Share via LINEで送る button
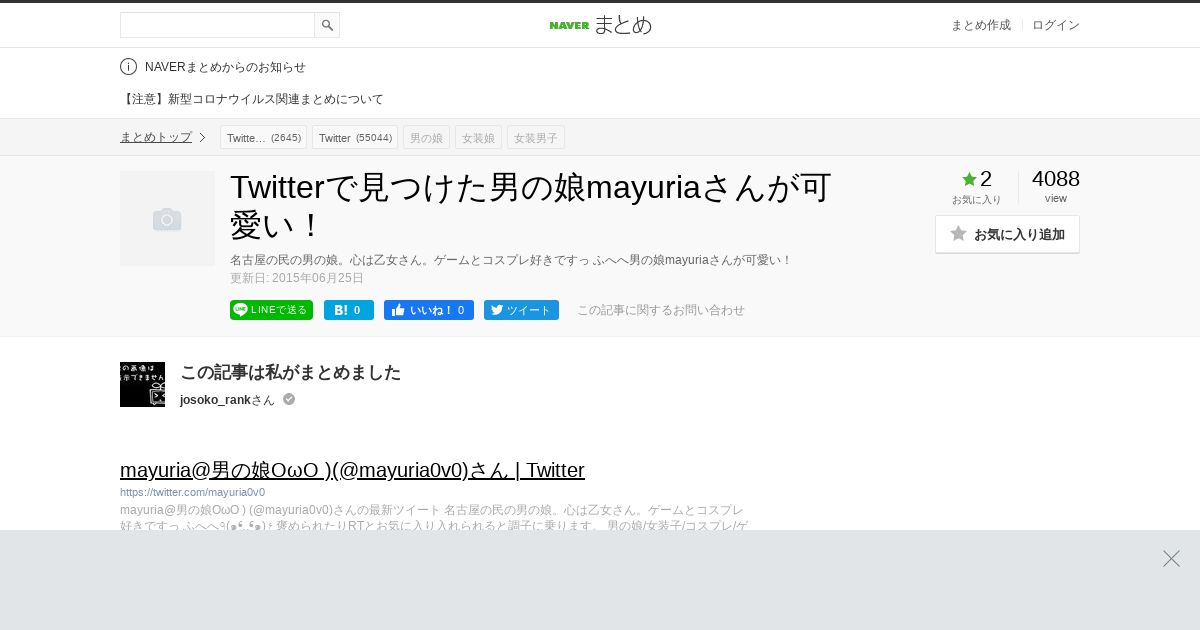This screenshot has width=1200, height=630. 271,310
